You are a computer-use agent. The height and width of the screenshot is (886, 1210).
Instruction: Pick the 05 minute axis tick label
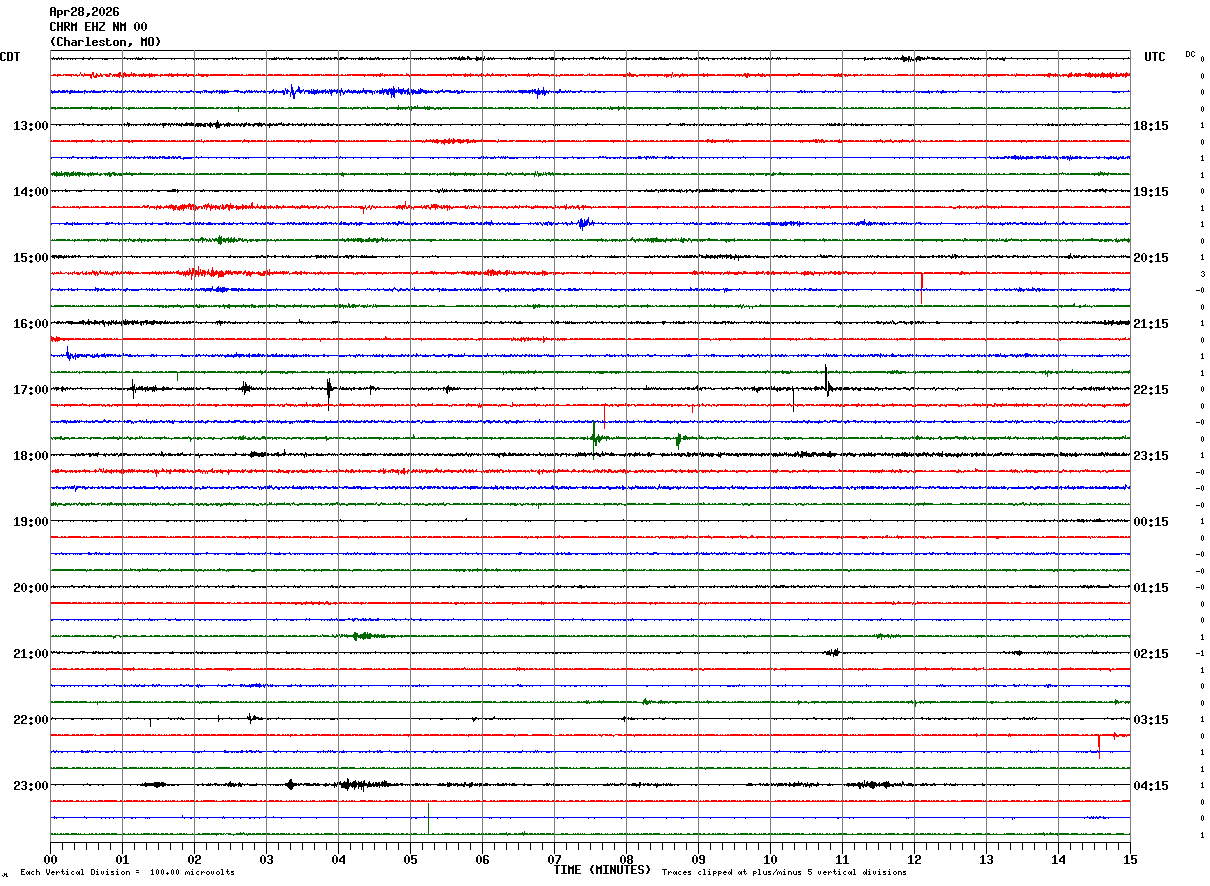pos(410,859)
